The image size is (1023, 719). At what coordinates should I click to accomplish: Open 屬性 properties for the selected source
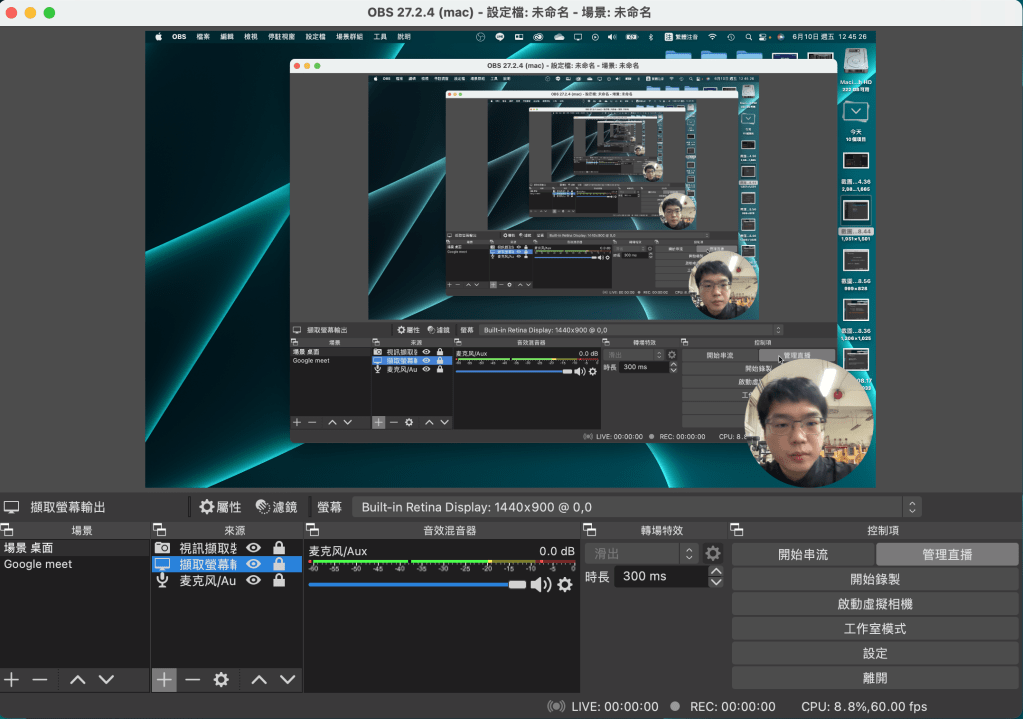[220, 507]
